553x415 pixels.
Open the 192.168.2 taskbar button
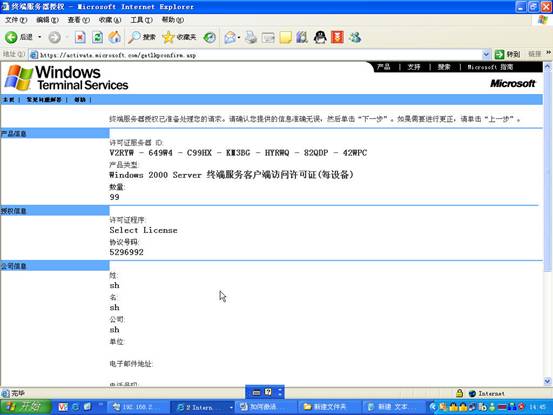tap(137, 407)
